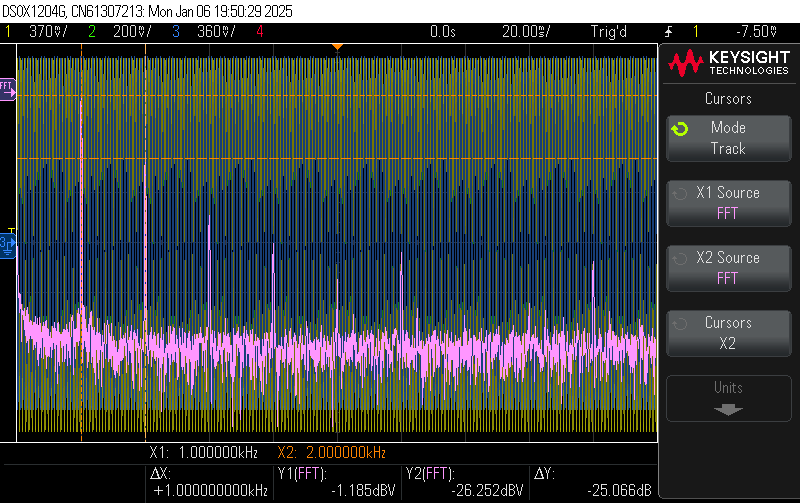Select the X1 Source FFT softkey
The height and width of the screenshot is (503, 800).
click(x=729, y=203)
